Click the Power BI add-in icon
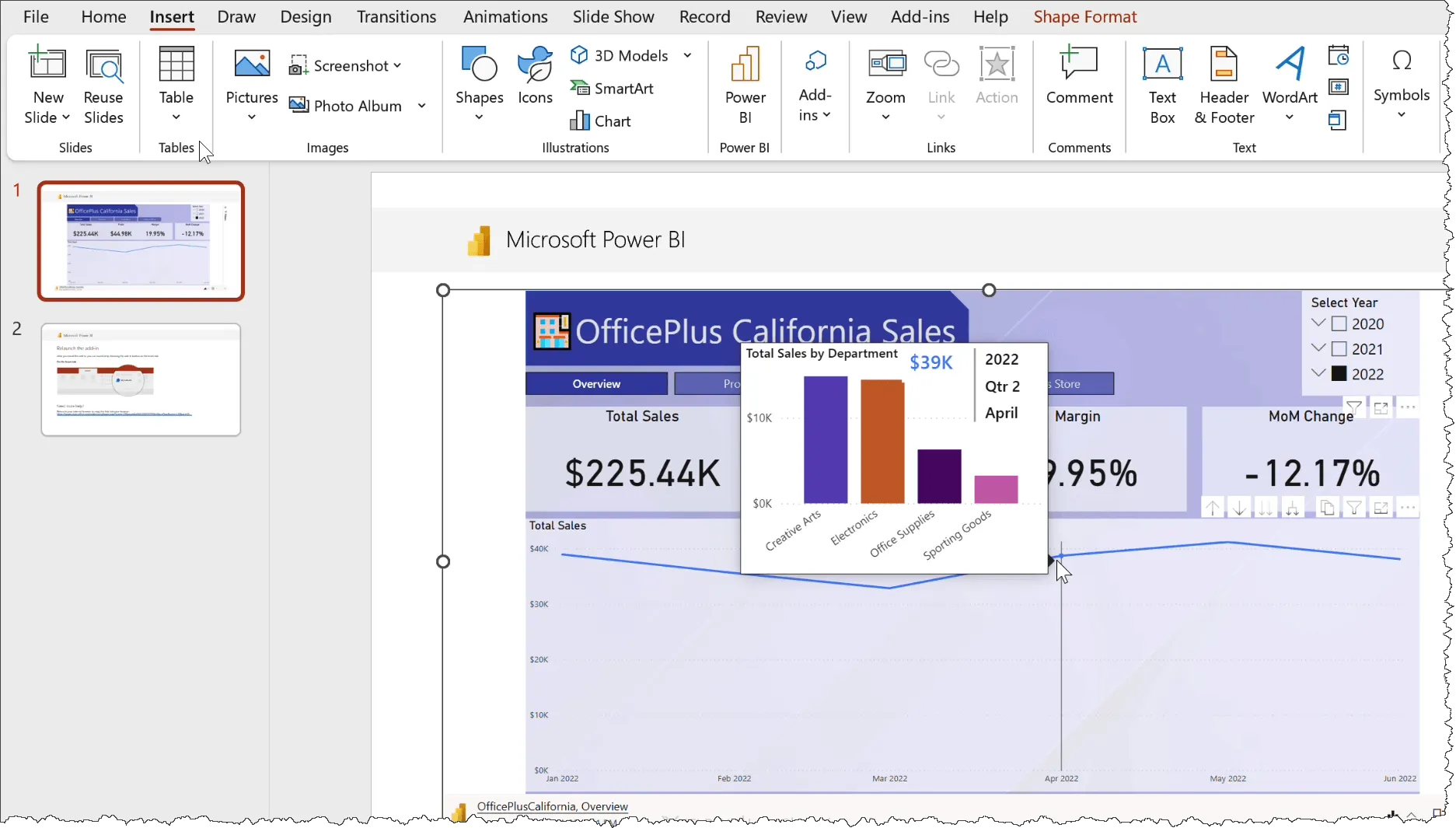 [x=745, y=85]
